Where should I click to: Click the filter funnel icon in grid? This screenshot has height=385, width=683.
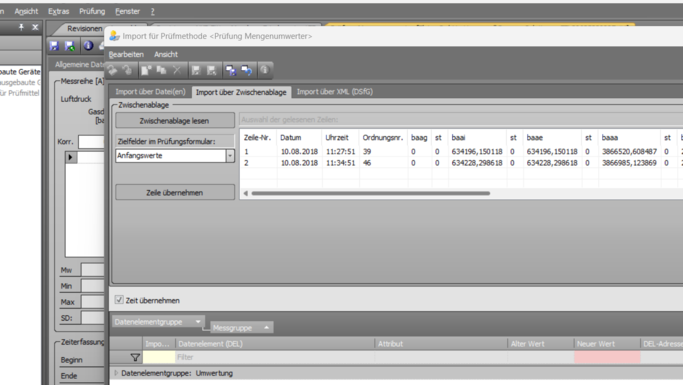(x=135, y=358)
